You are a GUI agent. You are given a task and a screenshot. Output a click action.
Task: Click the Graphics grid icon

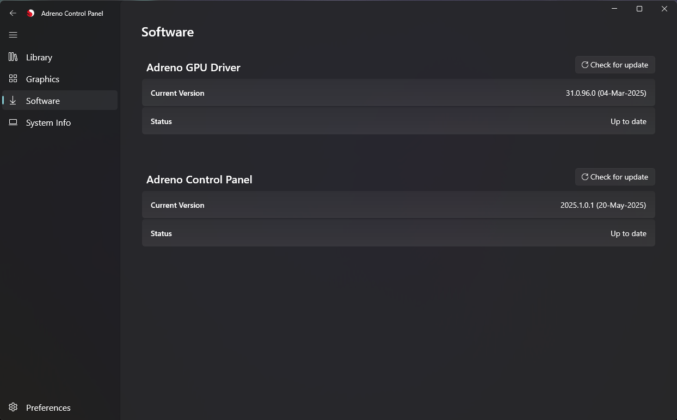[13, 79]
